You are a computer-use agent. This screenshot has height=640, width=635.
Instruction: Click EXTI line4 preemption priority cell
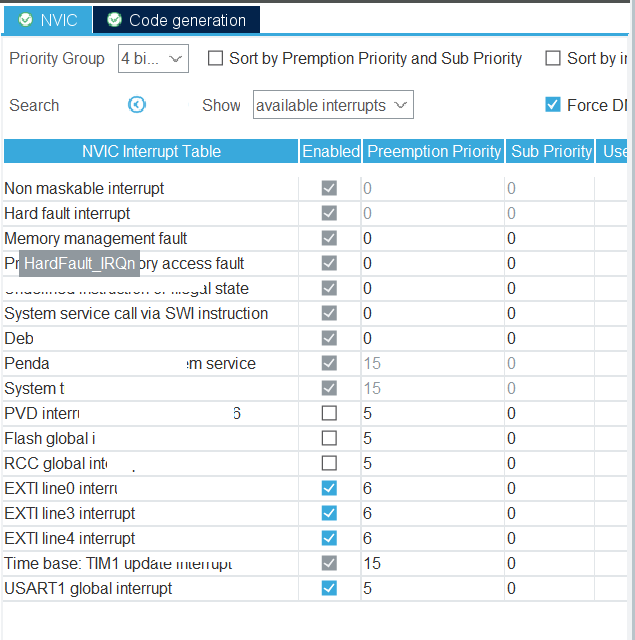[x=430, y=538]
